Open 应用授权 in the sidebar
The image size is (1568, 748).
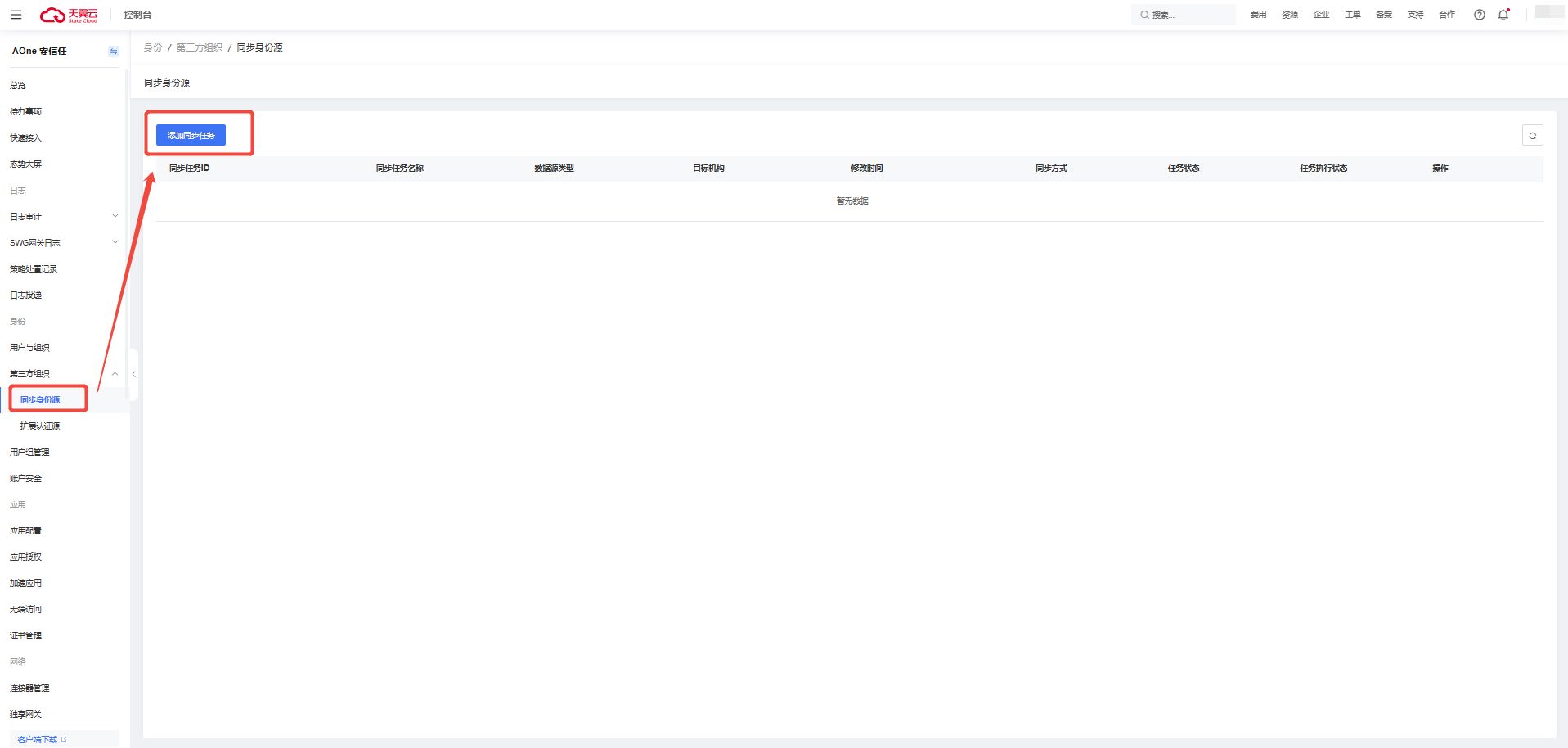(x=25, y=556)
